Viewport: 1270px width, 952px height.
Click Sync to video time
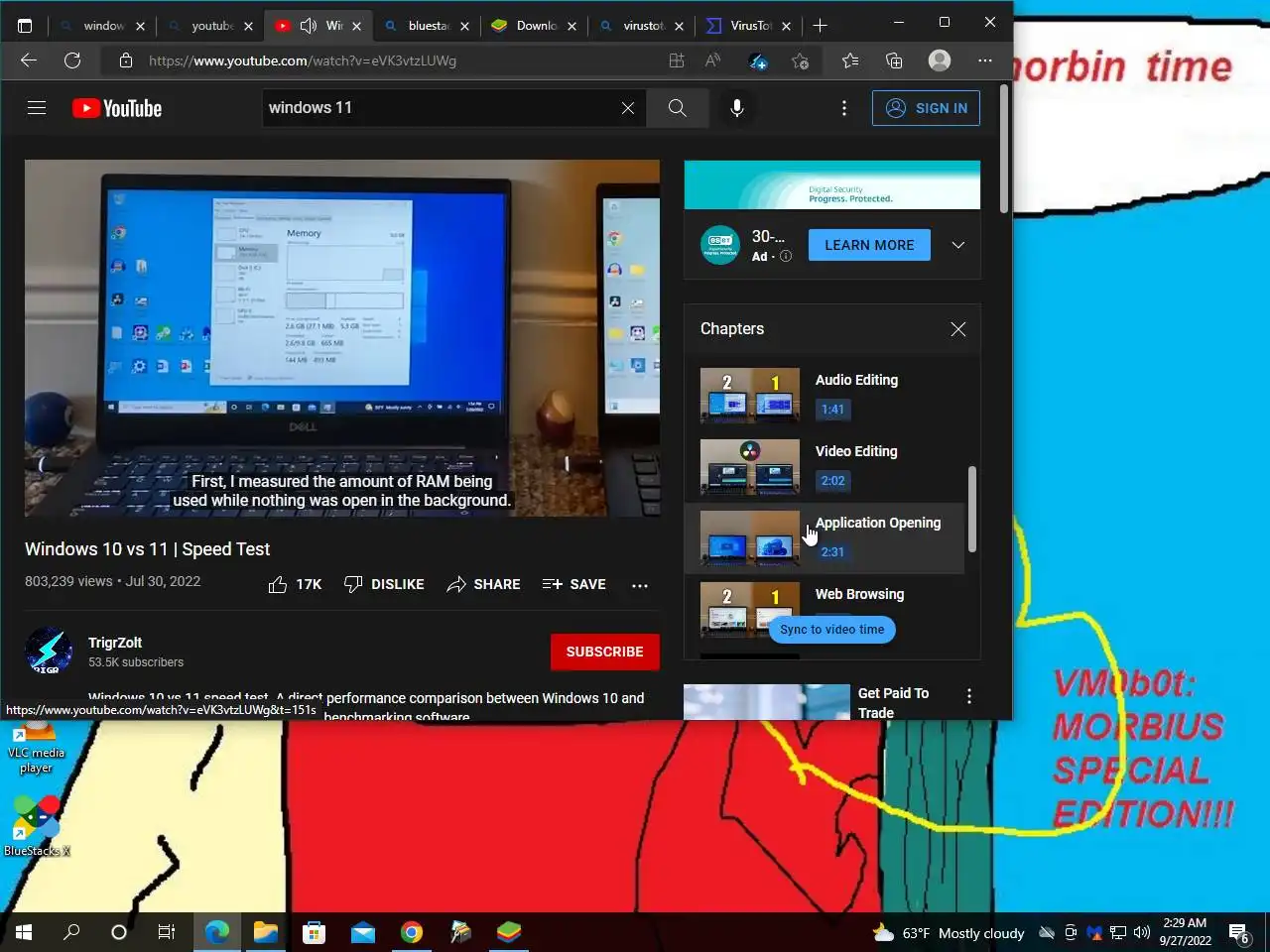click(x=832, y=630)
